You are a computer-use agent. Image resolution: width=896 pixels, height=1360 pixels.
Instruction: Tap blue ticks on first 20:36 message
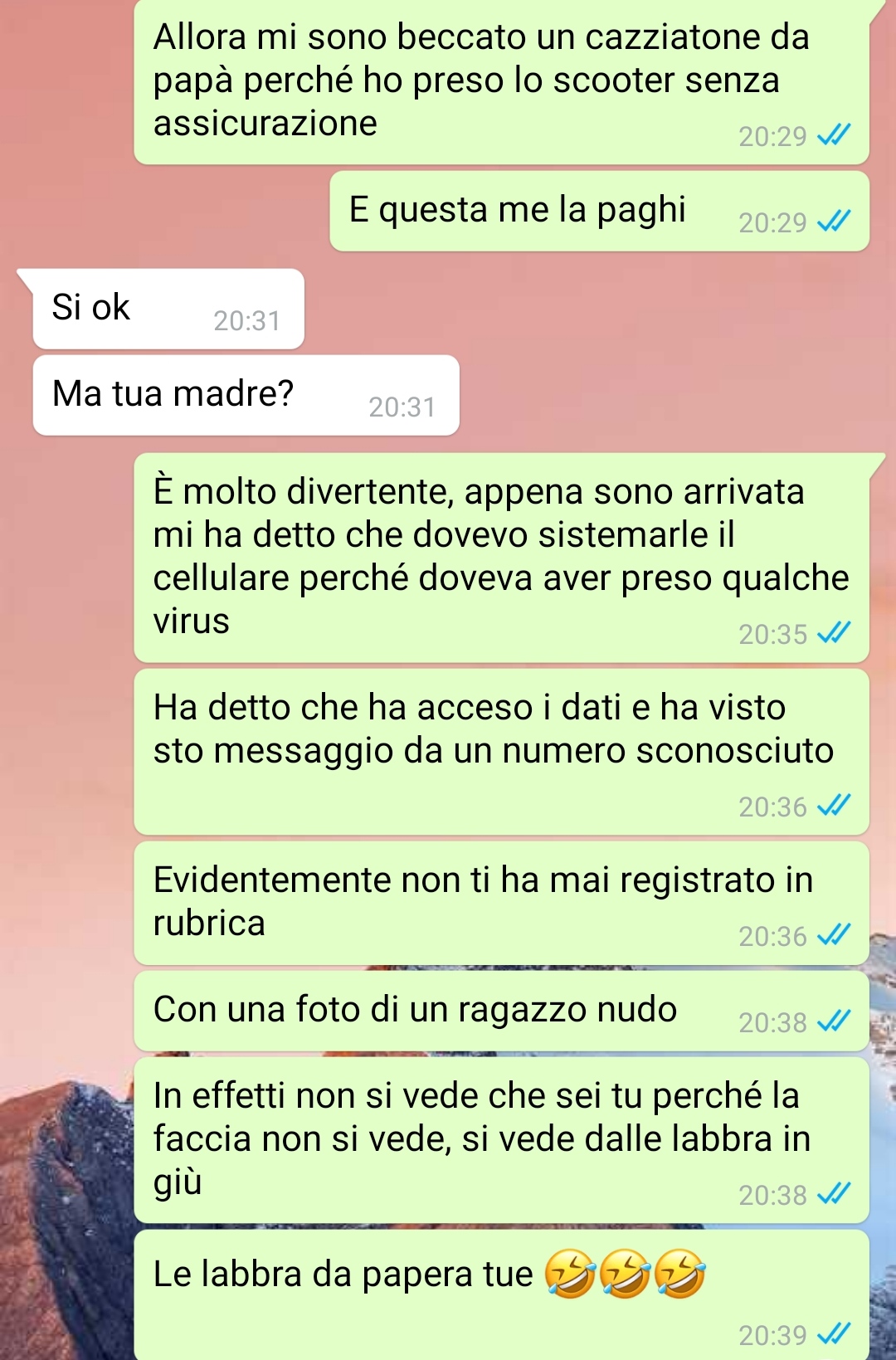coord(834,806)
